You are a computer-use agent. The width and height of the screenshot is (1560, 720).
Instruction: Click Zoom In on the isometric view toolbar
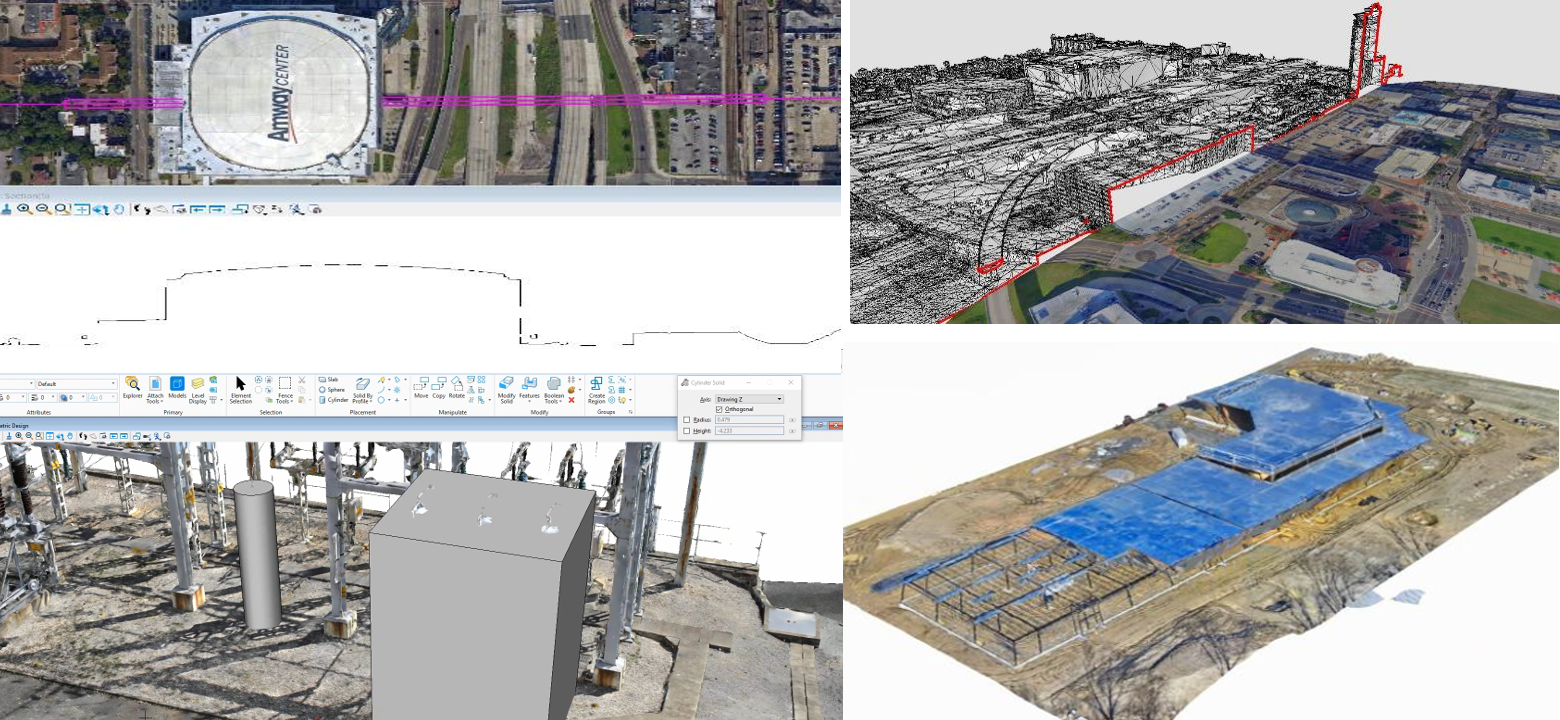coord(19,436)
